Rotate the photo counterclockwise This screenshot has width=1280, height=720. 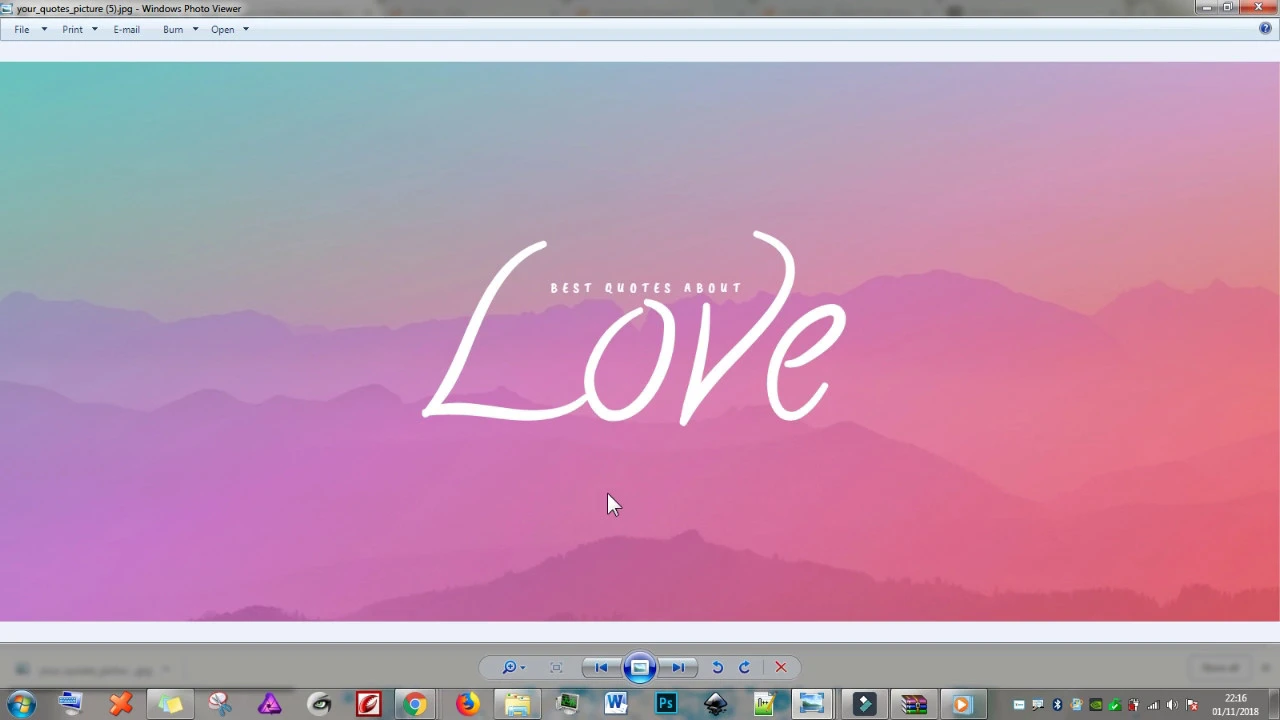click(x=717, y=668)
